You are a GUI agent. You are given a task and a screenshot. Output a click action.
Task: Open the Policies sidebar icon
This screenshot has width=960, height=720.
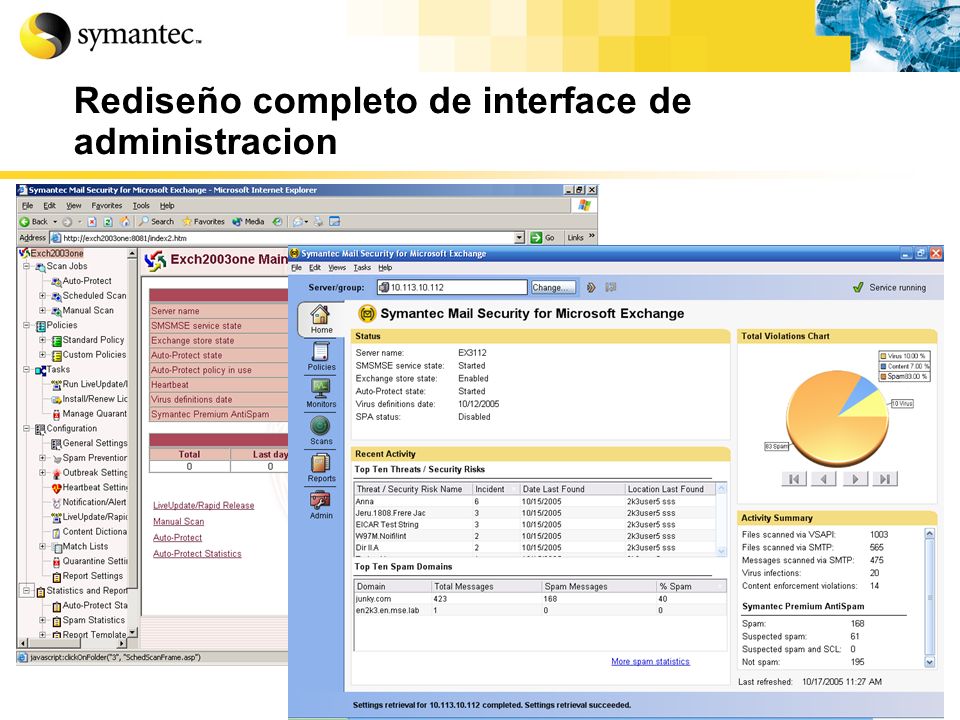(x=321, y=357)
